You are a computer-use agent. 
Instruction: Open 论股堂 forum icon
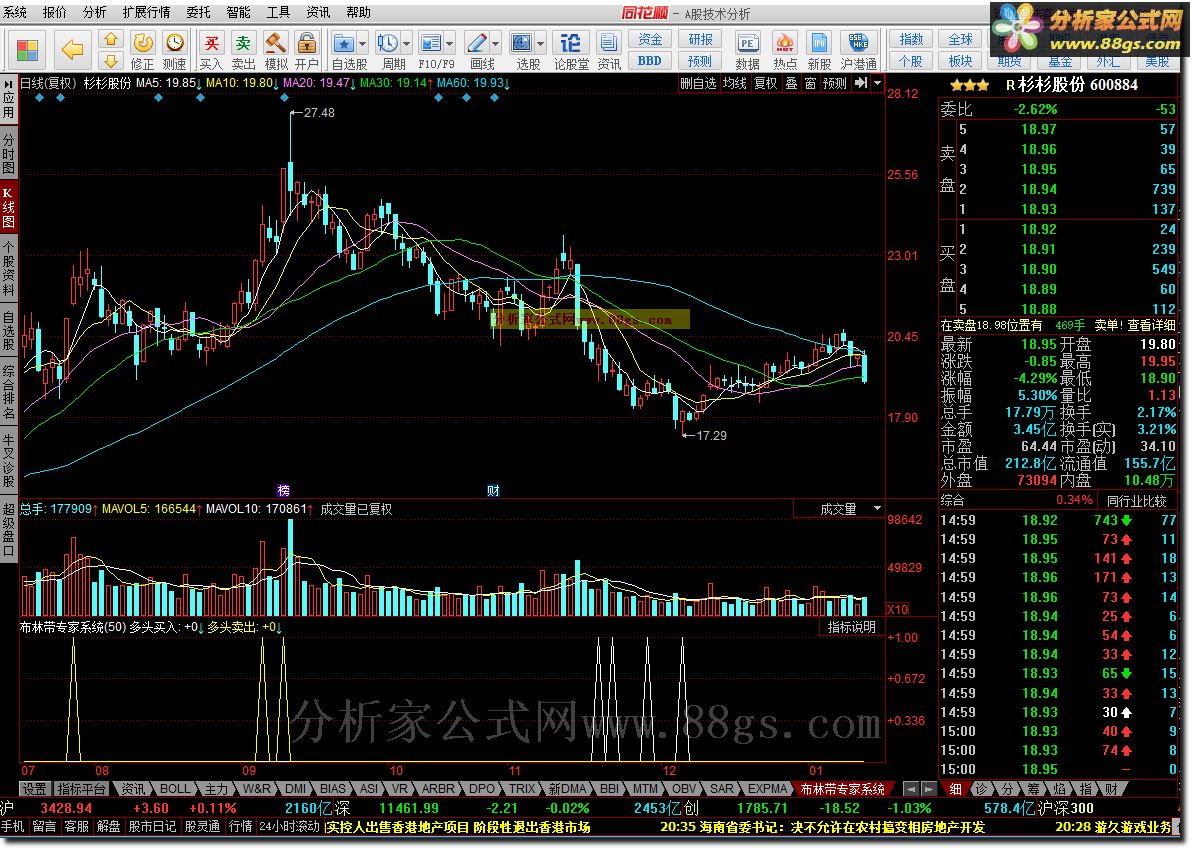click(x=571, y=51)
